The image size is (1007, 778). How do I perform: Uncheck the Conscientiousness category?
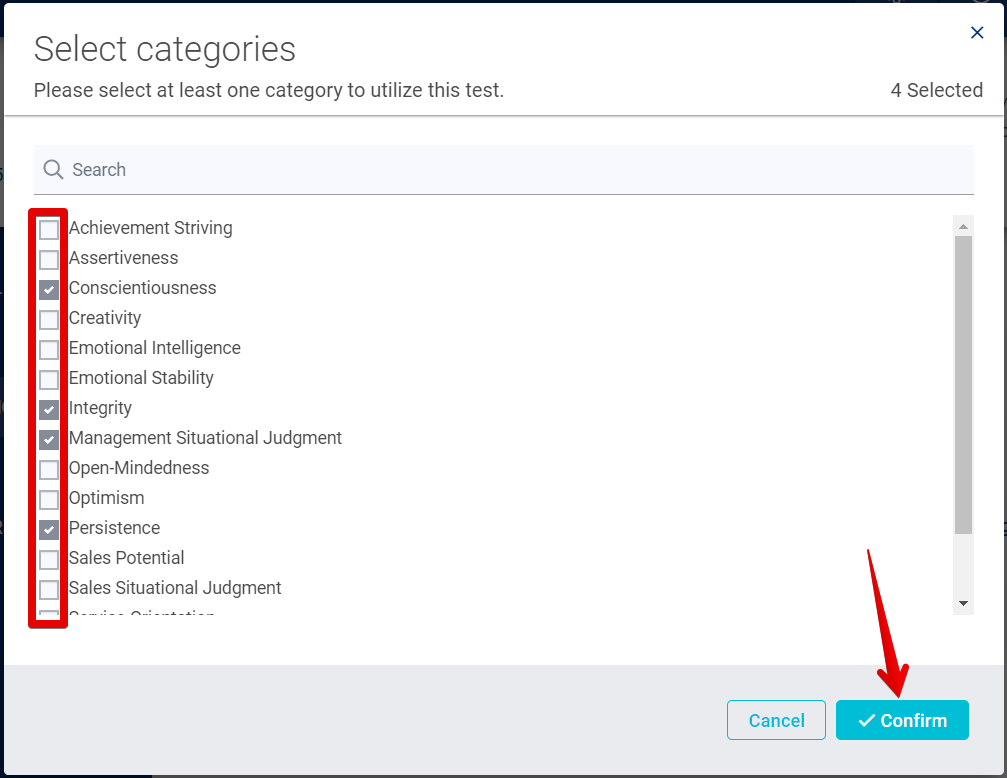tap(48, 289)
